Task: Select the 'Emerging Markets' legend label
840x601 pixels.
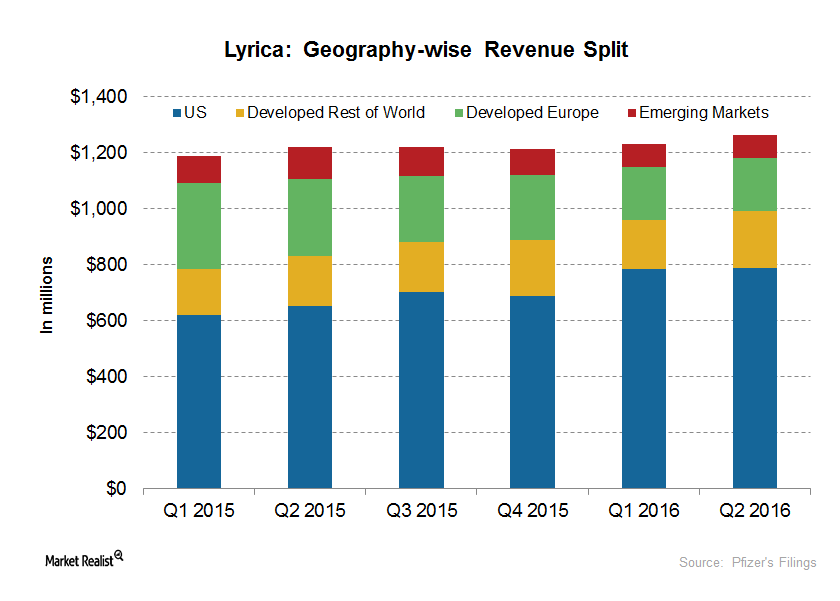Action: [704, 112]
